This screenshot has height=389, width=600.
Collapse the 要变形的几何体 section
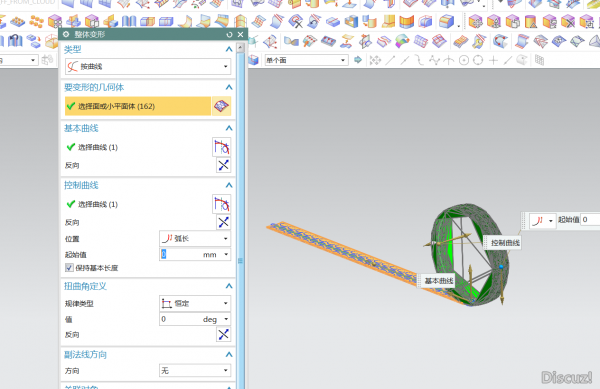click(229, 87)
